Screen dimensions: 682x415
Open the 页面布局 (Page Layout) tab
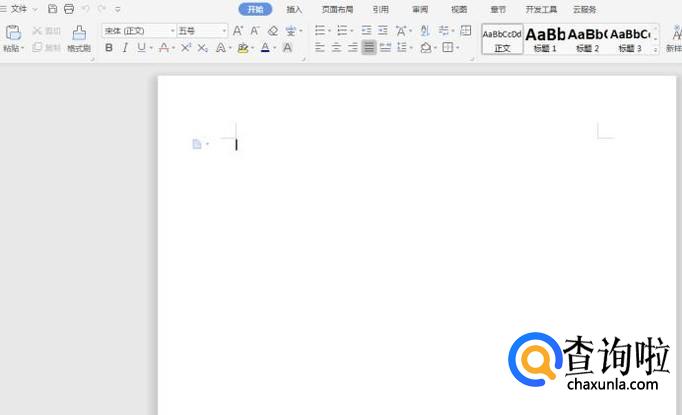(x=337, y=9)
